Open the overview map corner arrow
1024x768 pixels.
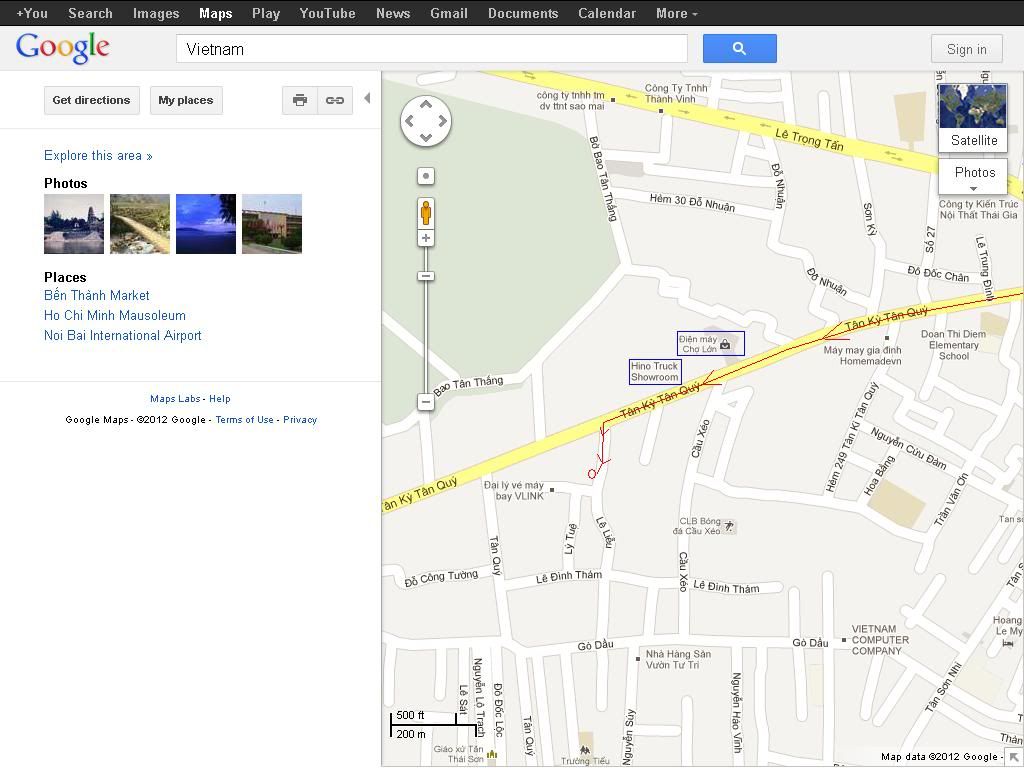(1014, 758)
